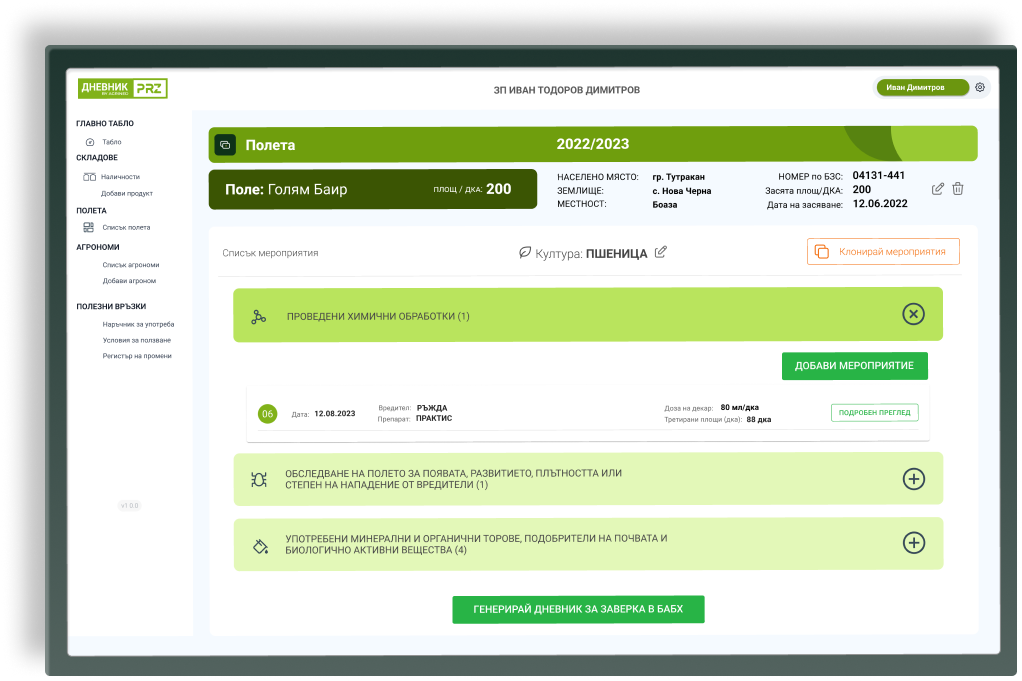Click the Наличности warehouse icon
1022x681 pixels.
click(x=89, y=177)
